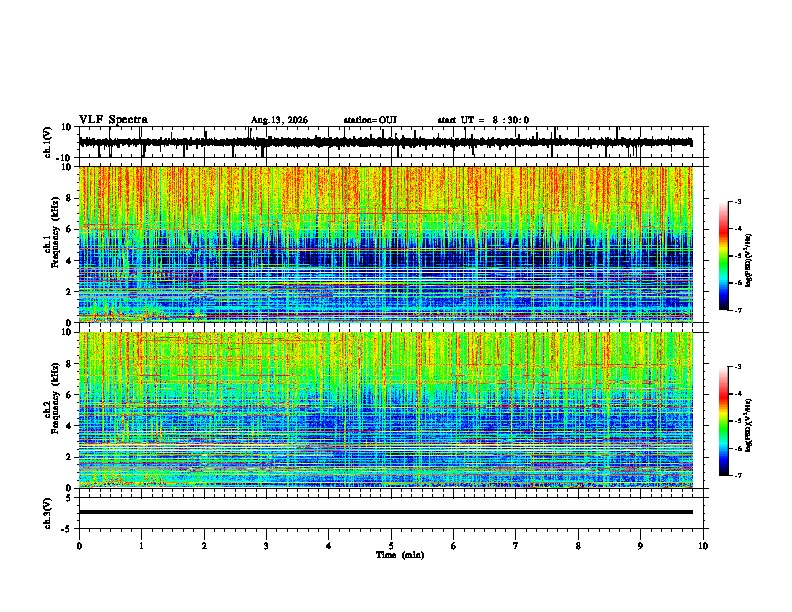The height and width of the screenshot is (612, 792).
Task: Click the ch.1 voltage waveform trace
Action: [385, 143]
